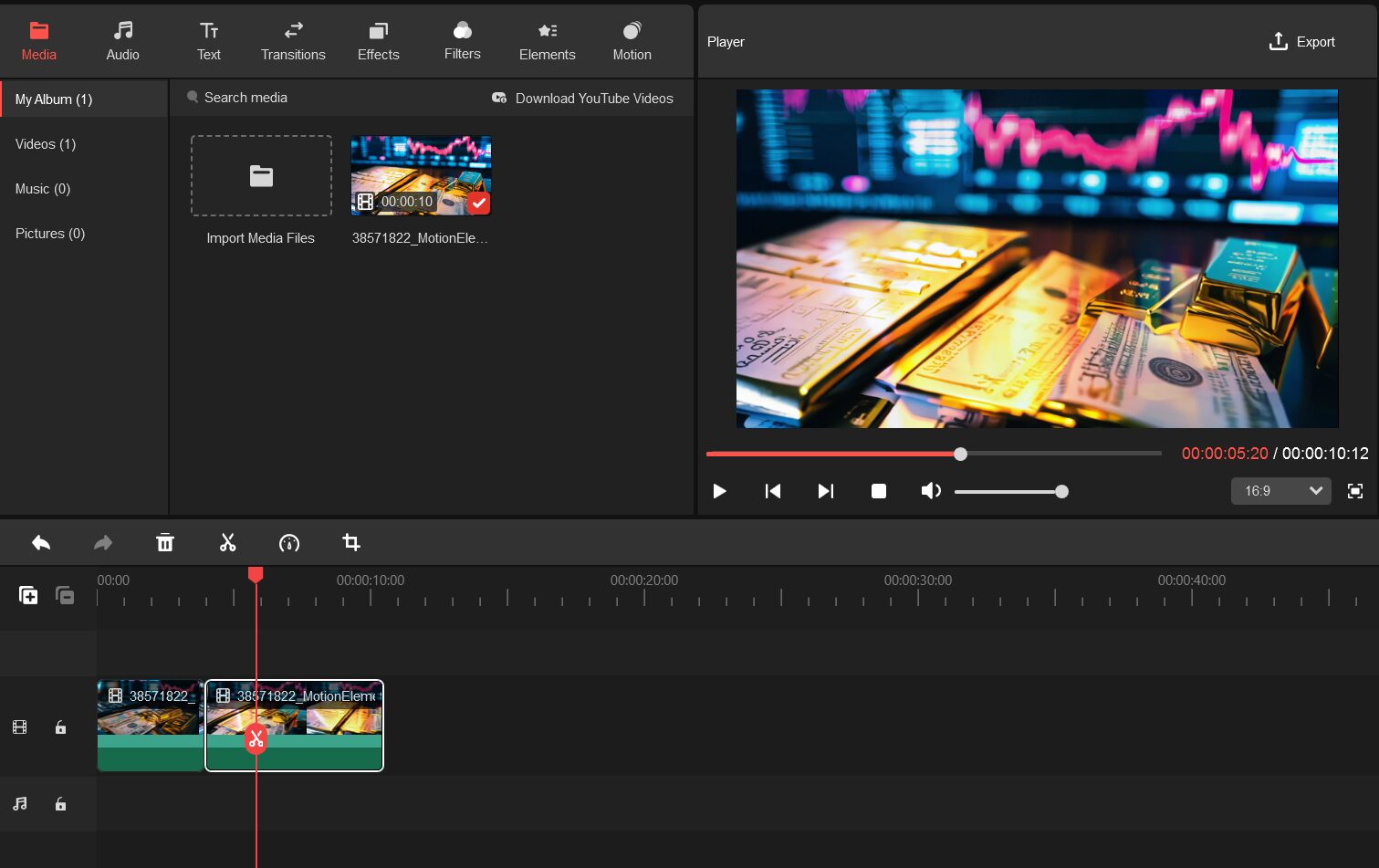
Task: Click the Export button
Action: pos(1301,42)
